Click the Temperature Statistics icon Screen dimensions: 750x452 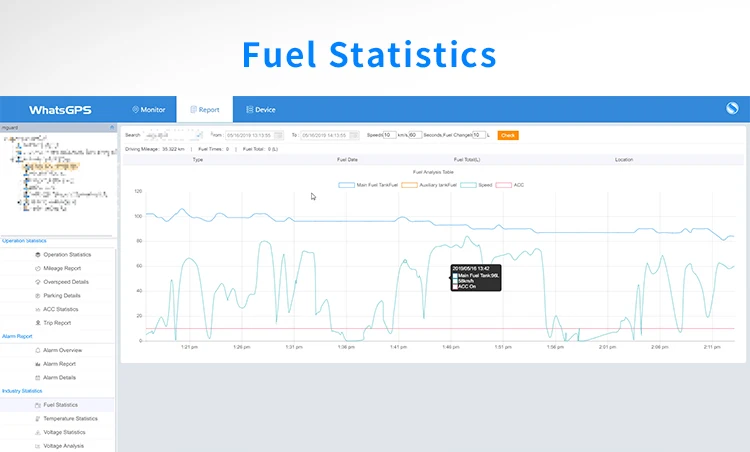(x=38, y=419)
